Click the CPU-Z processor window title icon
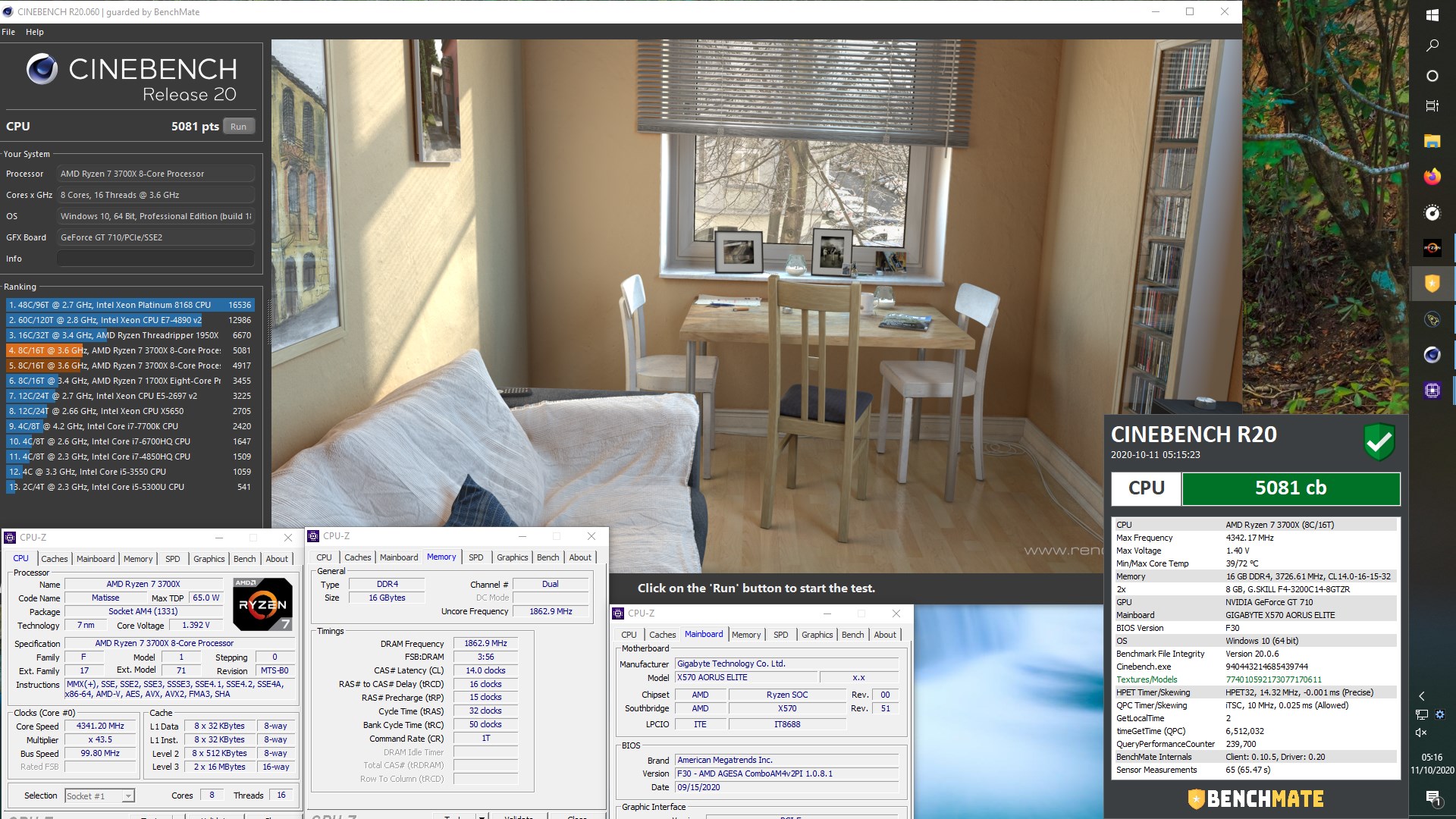The width and height of the screenshot is (1456, 819). [10, 538]
